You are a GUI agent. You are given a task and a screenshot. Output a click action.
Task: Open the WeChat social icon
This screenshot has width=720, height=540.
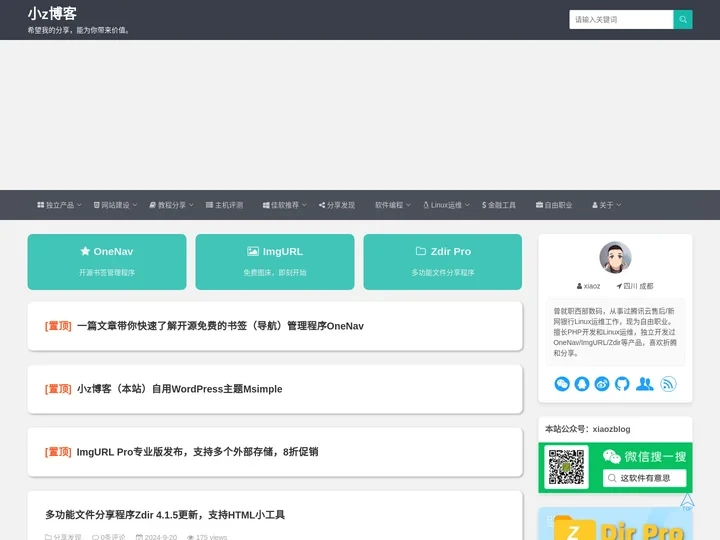(x=562, y=384)
